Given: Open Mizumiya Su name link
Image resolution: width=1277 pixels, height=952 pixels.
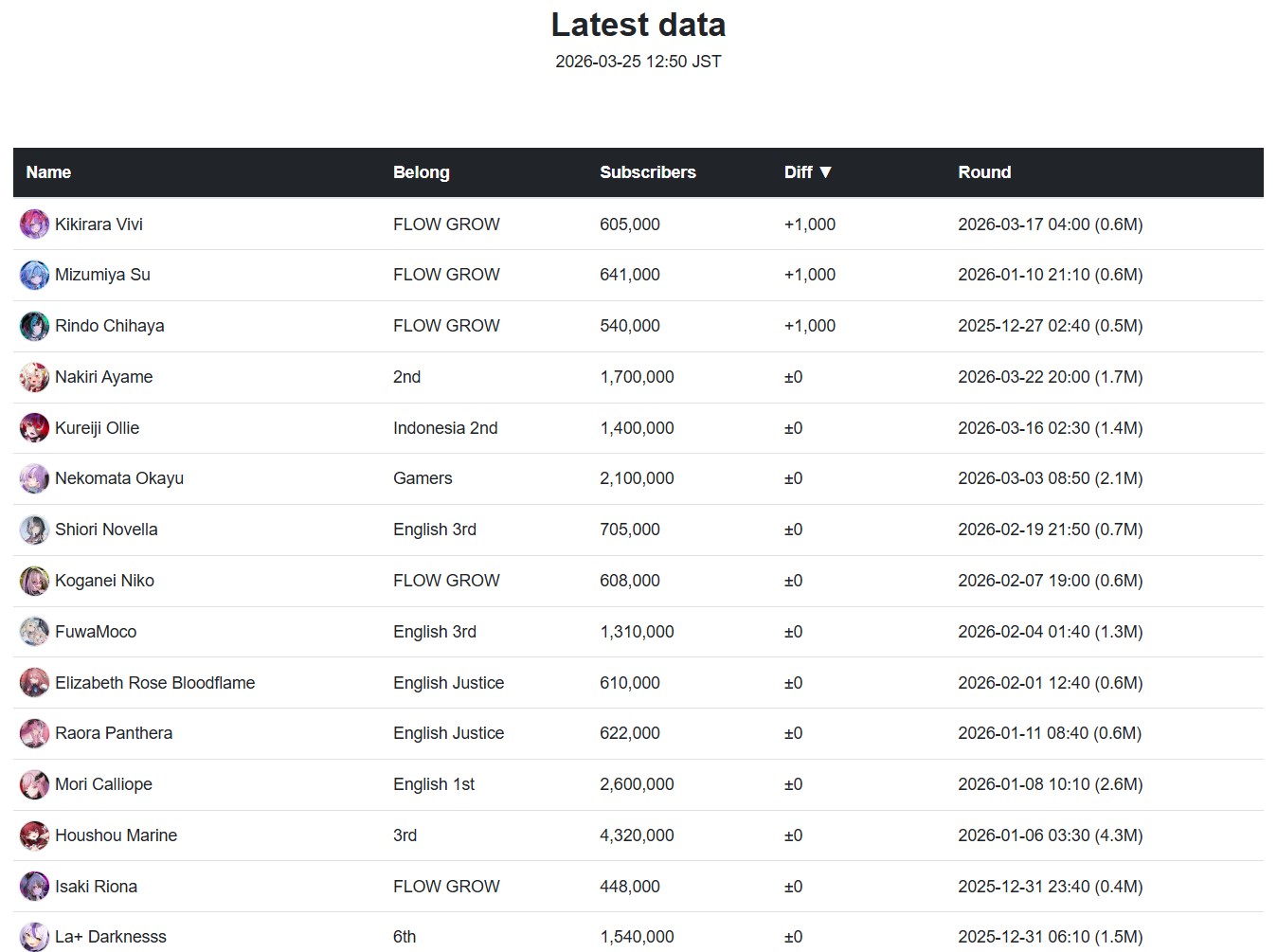Looking at the screenshot, I should (102, 275).
